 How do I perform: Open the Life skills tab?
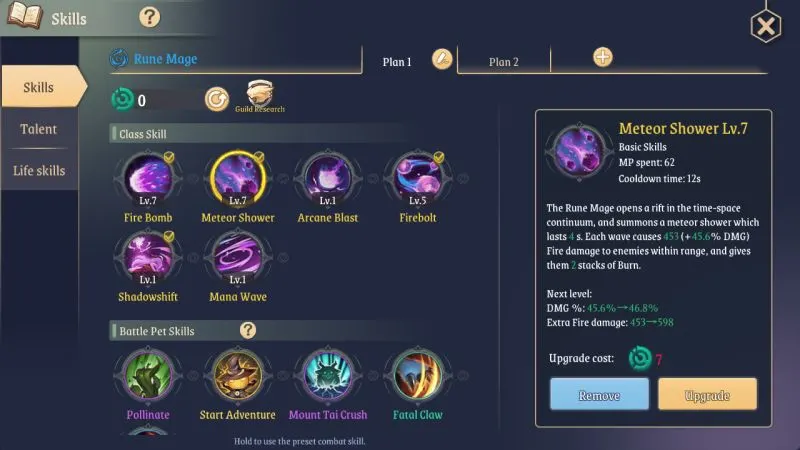39,170
